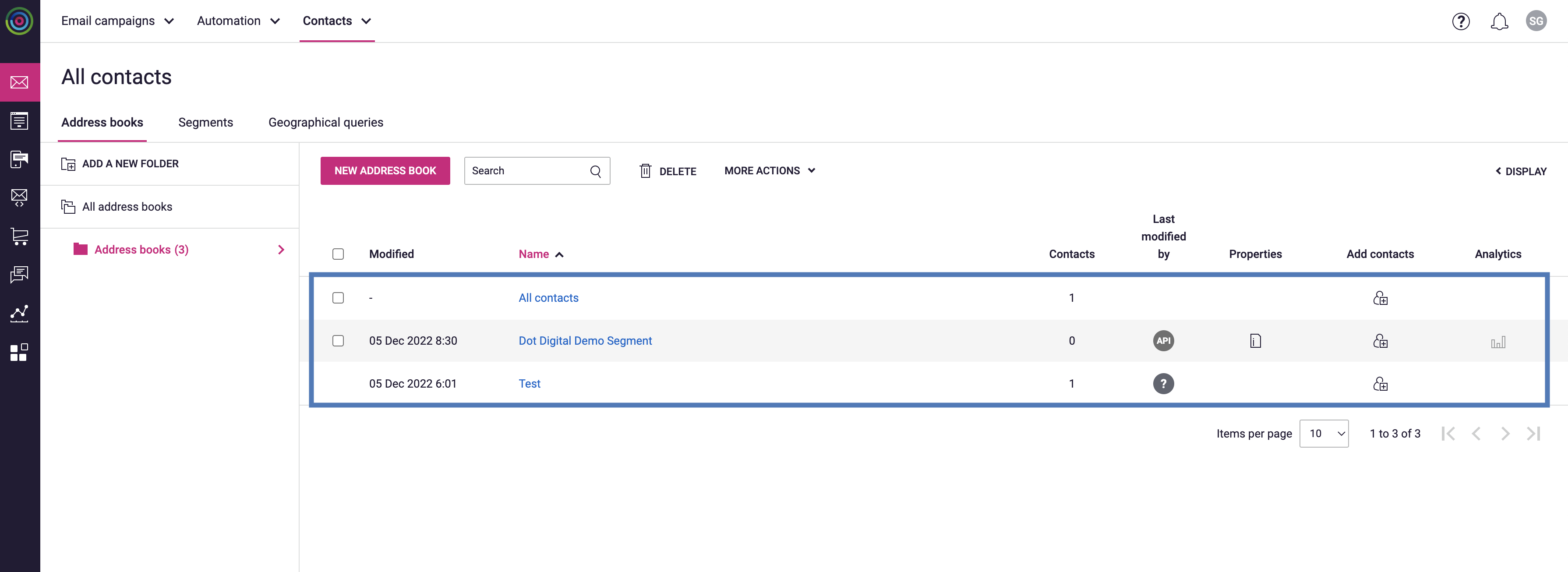Open the help question mark icon
The height and width of the screenshot is (572, 1568).
click(1460, 21)
